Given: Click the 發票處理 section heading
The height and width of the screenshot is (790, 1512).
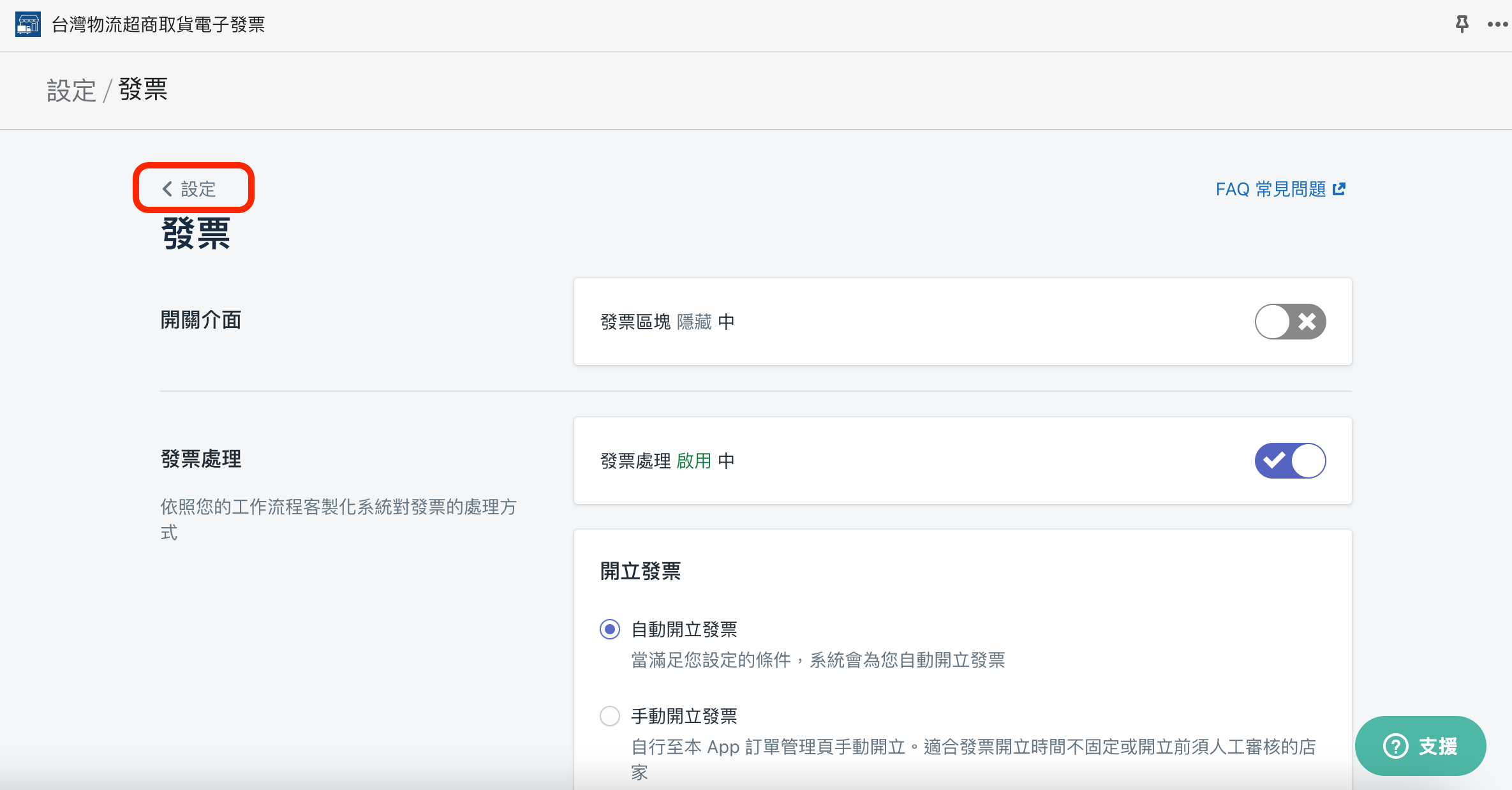Looking at the screenshot, I should coord(201,459).
